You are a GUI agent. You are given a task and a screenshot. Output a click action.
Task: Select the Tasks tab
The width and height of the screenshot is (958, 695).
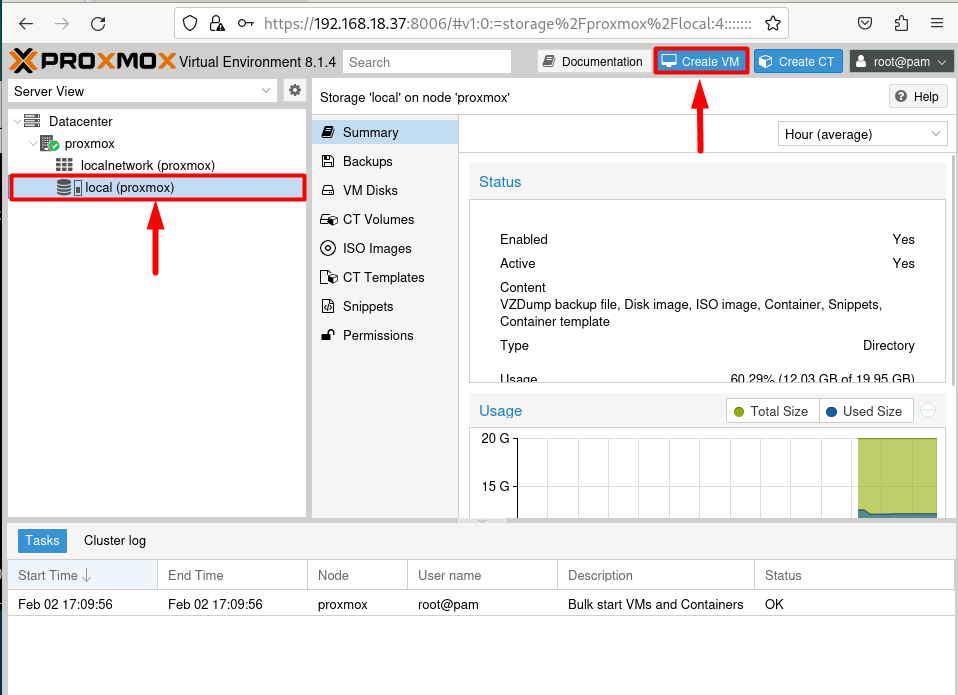pyautogui.click(x=42, y=540)
